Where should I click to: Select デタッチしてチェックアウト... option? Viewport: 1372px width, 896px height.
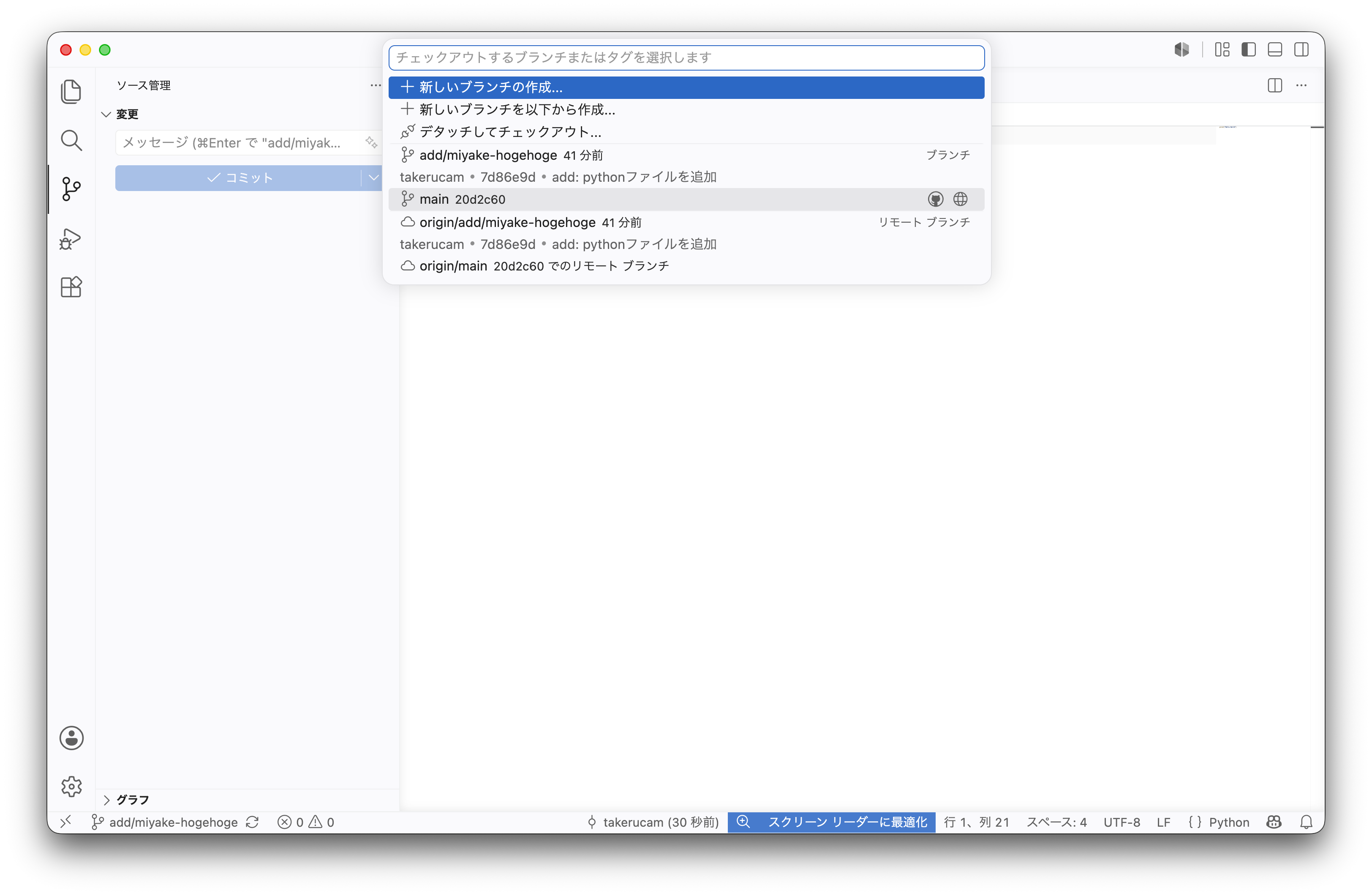pos(686,132)
